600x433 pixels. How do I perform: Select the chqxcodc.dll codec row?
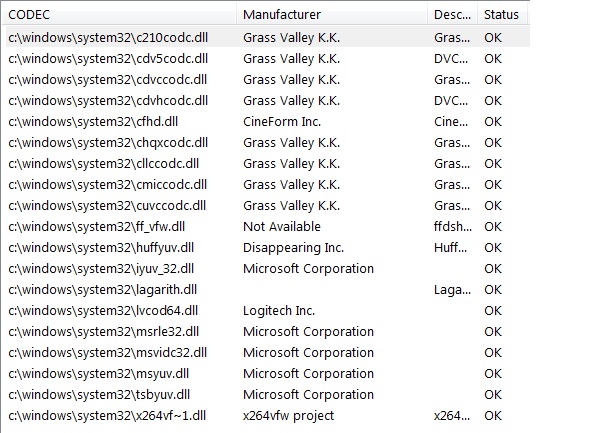click(108, 142)
